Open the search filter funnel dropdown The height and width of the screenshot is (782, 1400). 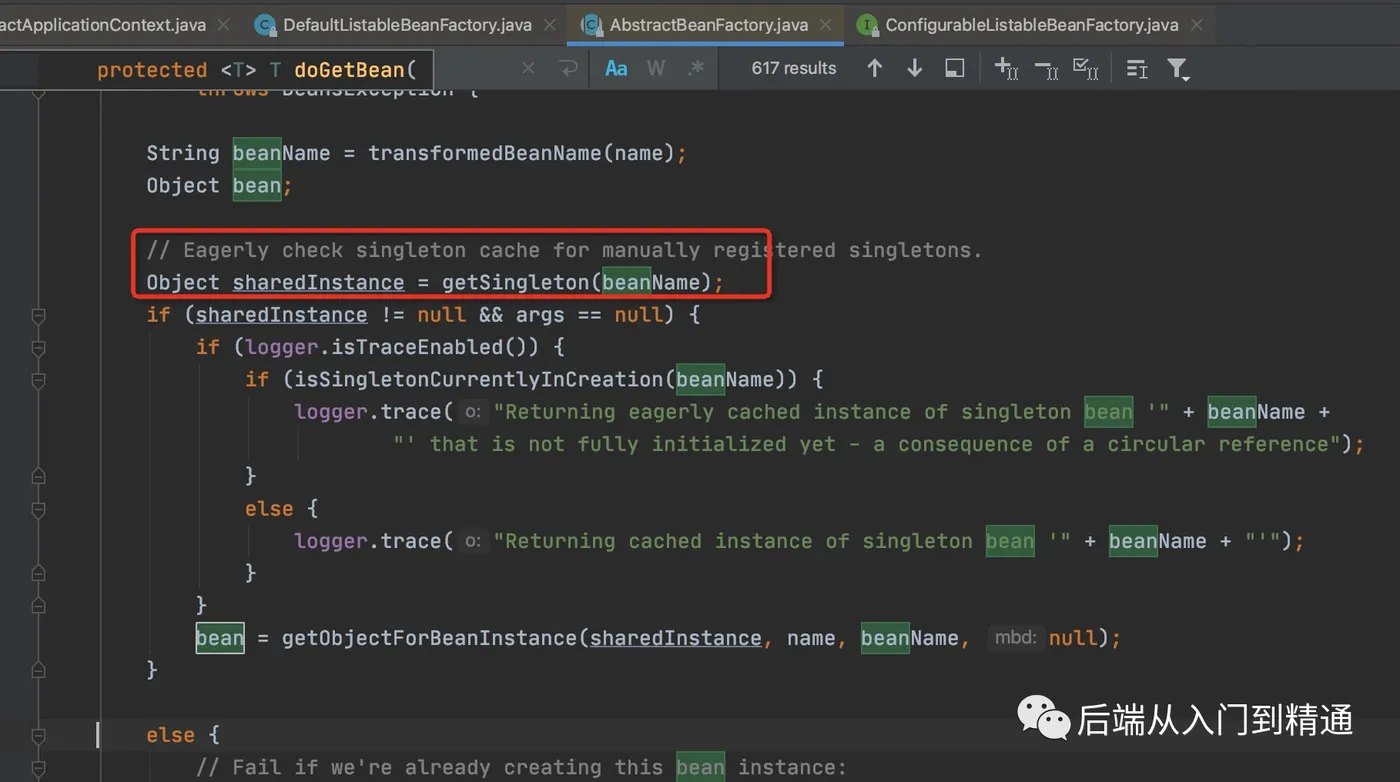1178,69
